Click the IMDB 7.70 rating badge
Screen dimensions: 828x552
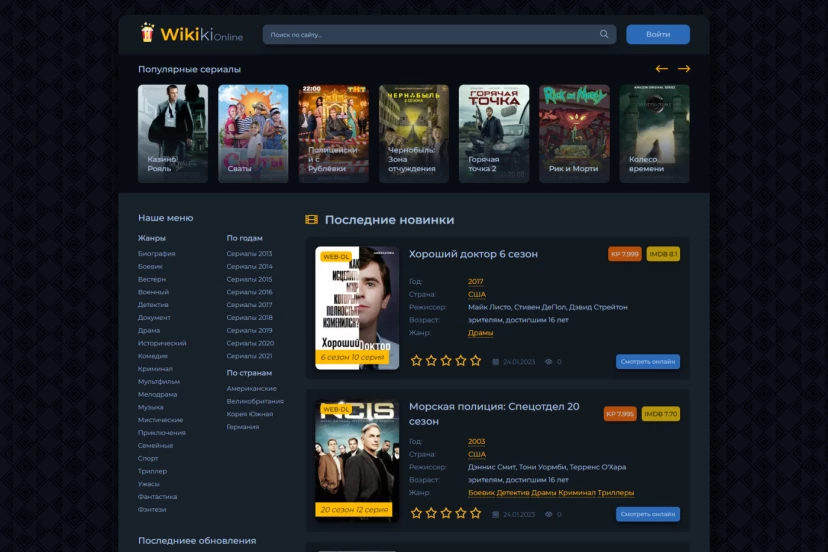(x=661, y=414)
